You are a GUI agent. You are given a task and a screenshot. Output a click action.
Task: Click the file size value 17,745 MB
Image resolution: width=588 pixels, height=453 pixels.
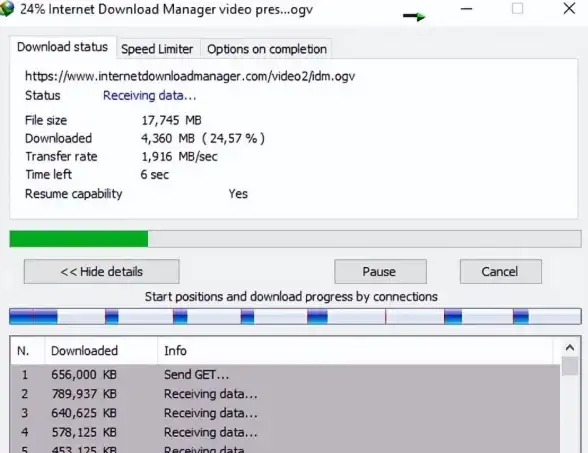tap(171, 120)
